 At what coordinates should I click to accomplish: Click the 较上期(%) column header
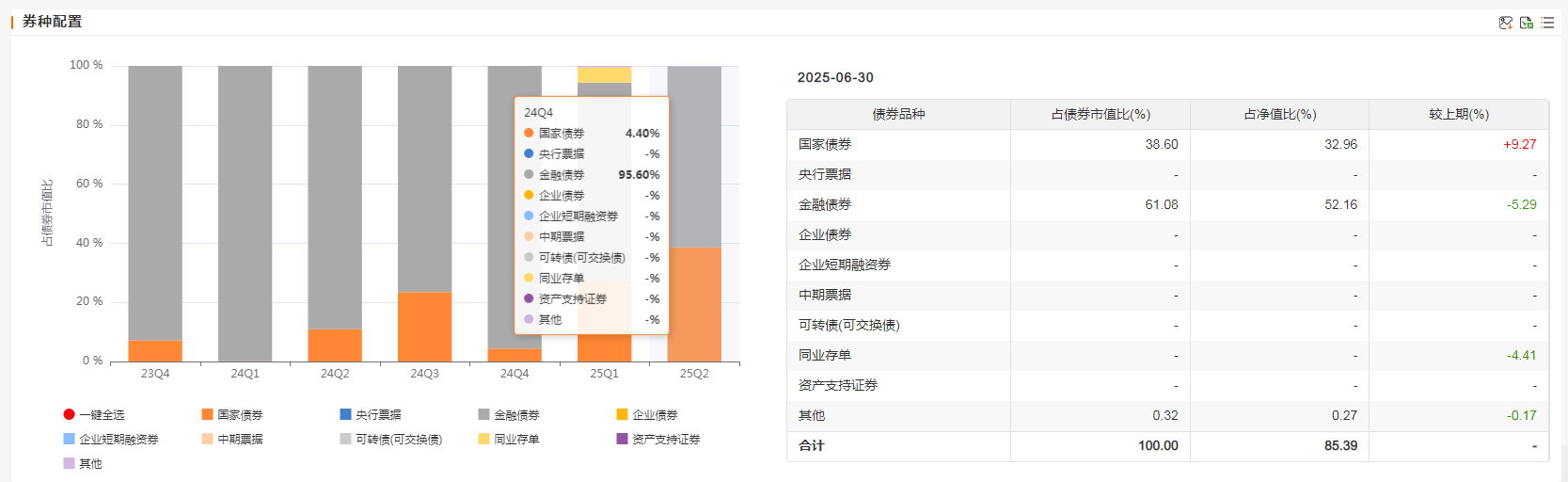tap(1459, 114)
